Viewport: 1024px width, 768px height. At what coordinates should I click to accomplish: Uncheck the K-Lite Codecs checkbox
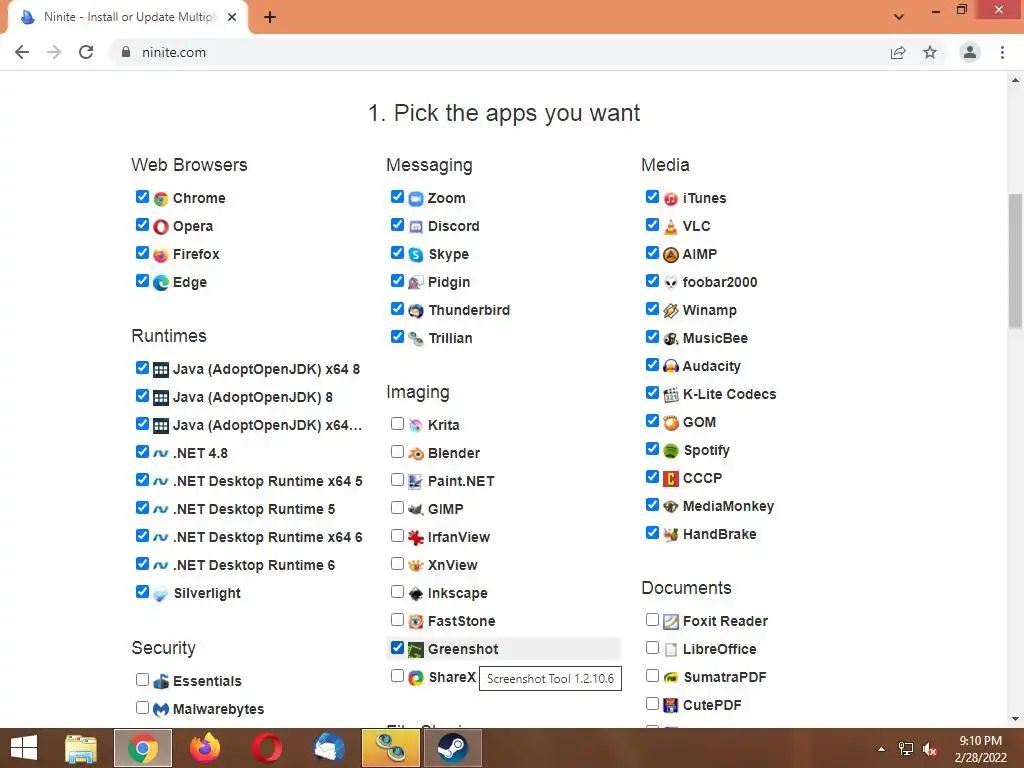[652, 393]
